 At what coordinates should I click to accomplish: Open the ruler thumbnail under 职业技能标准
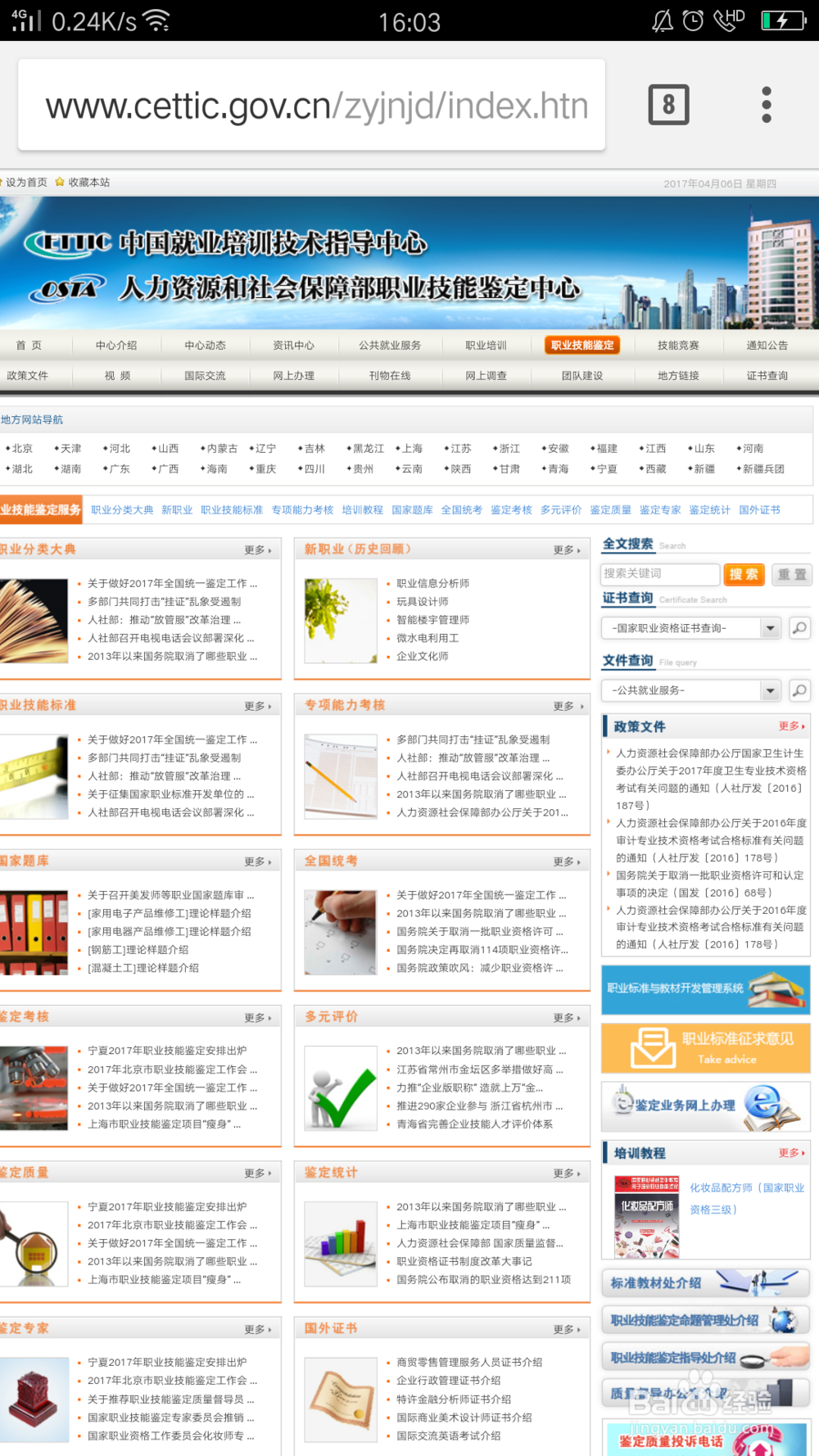tap(33, 777)
